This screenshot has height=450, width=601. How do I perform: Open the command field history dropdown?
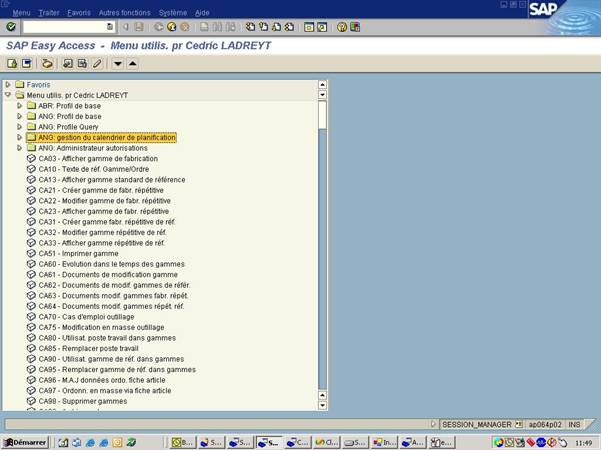110,27
